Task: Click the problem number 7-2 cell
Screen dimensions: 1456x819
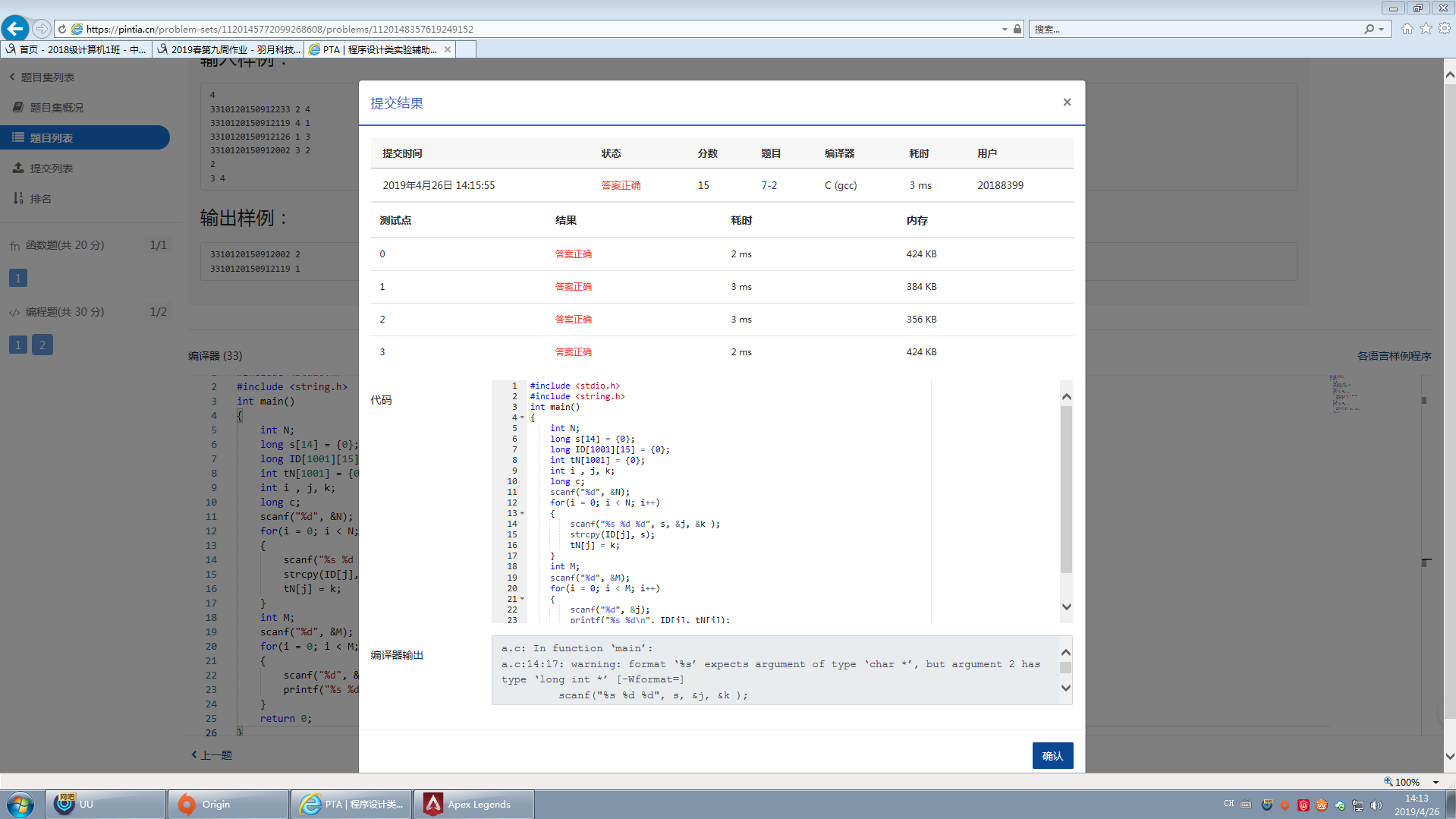Action: (x=769, y=185)
